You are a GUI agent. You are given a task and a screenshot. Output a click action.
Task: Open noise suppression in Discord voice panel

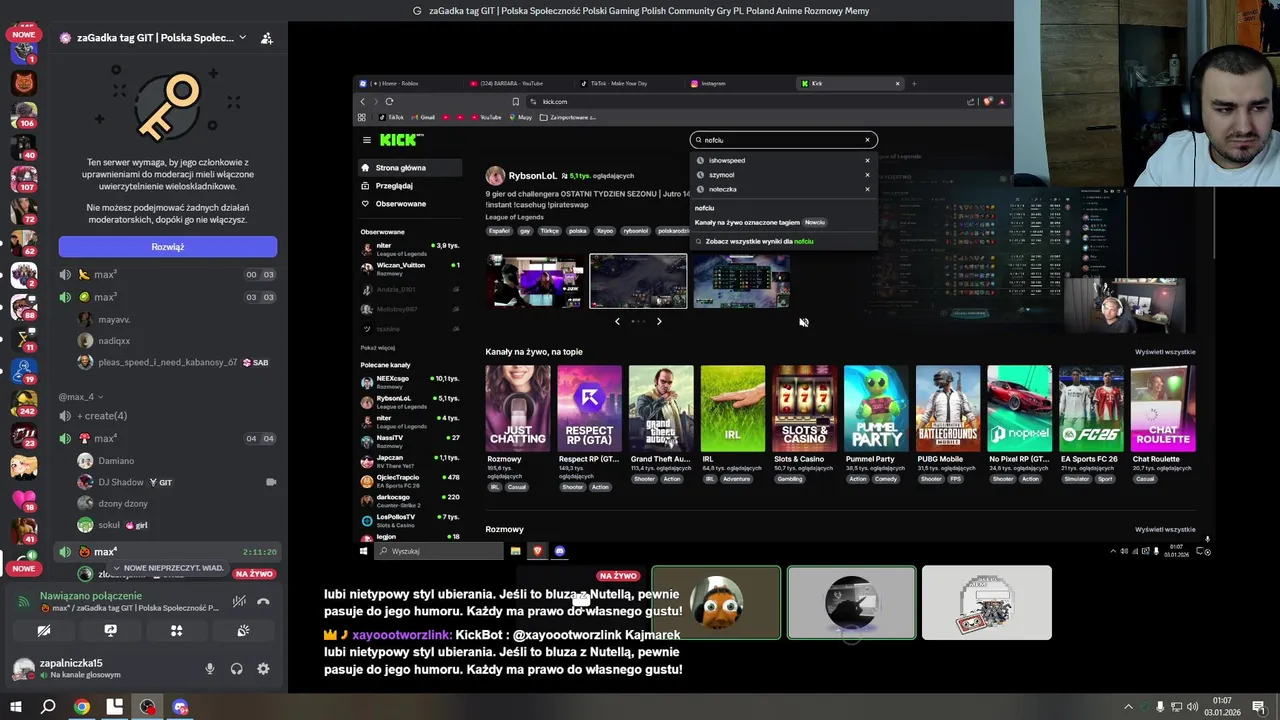pyautogui.click(x=239, y=601)
